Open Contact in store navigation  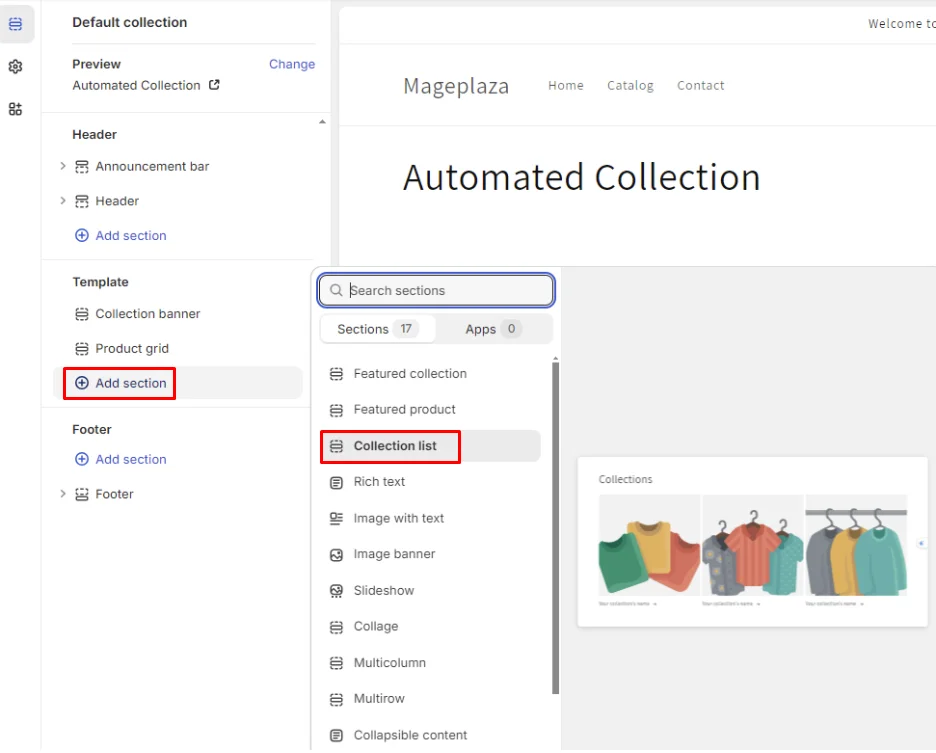[700, 85]
